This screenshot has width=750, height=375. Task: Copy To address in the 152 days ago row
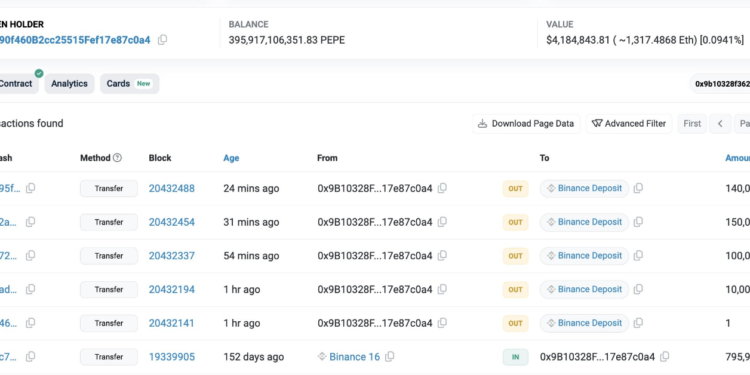coord(665,357)
